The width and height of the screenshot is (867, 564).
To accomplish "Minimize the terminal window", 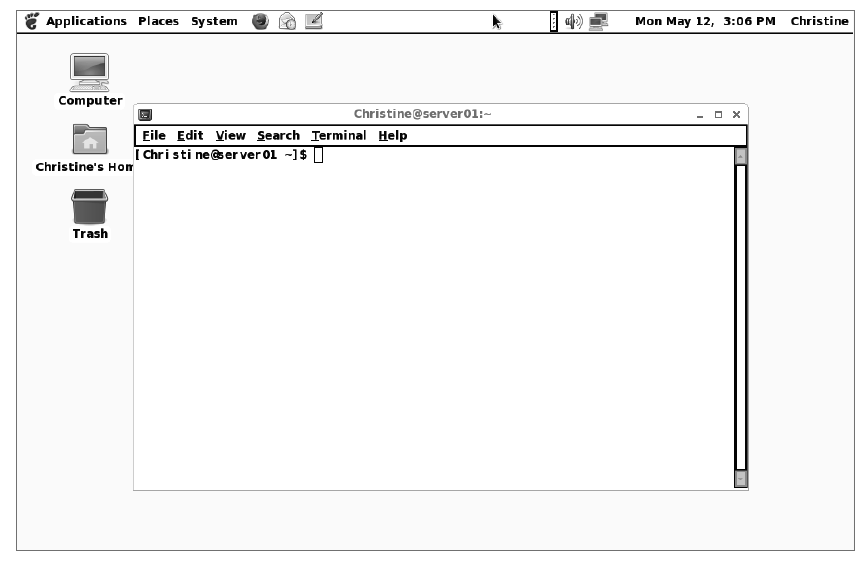I will [700, 115].
